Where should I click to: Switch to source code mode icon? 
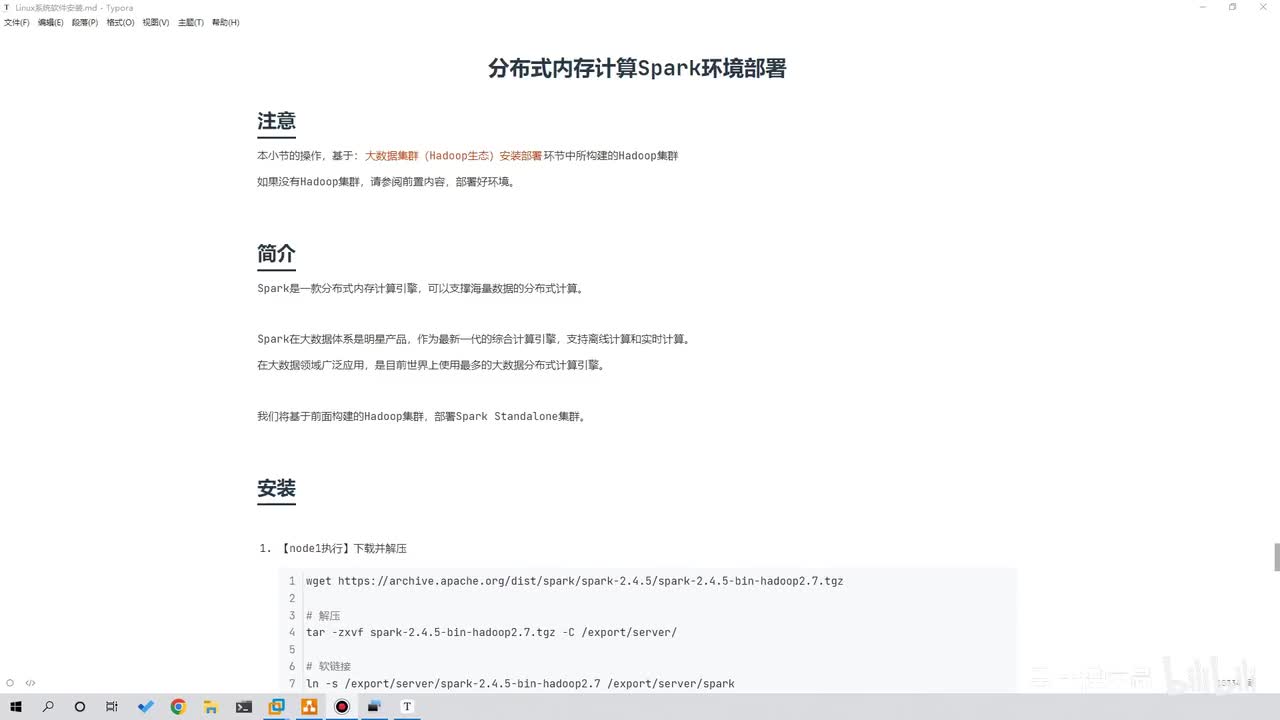tap(31, 683)
